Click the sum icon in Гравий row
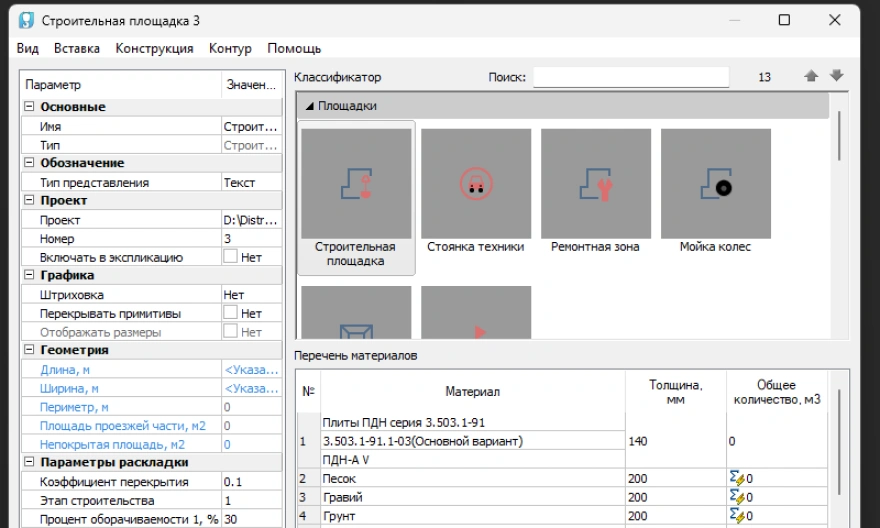 738,497
